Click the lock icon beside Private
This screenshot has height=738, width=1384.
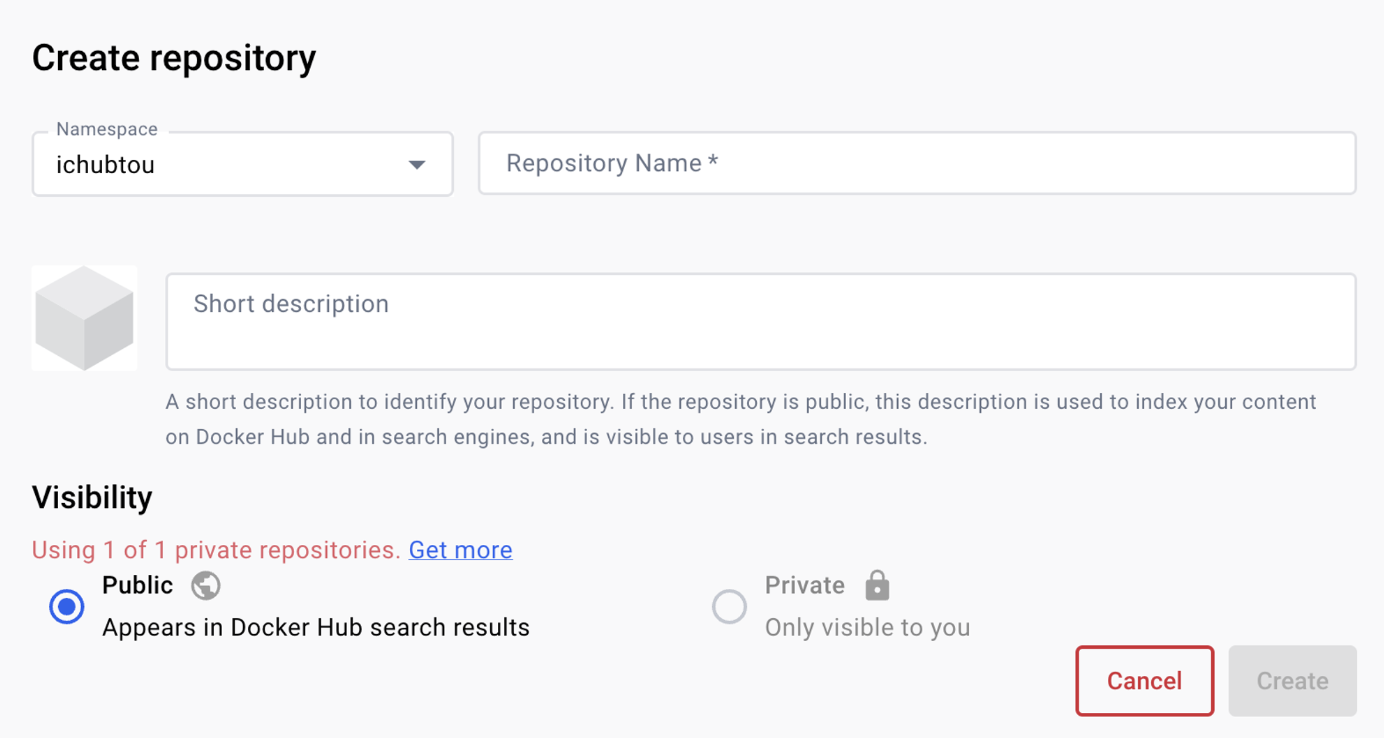[877, 585]
